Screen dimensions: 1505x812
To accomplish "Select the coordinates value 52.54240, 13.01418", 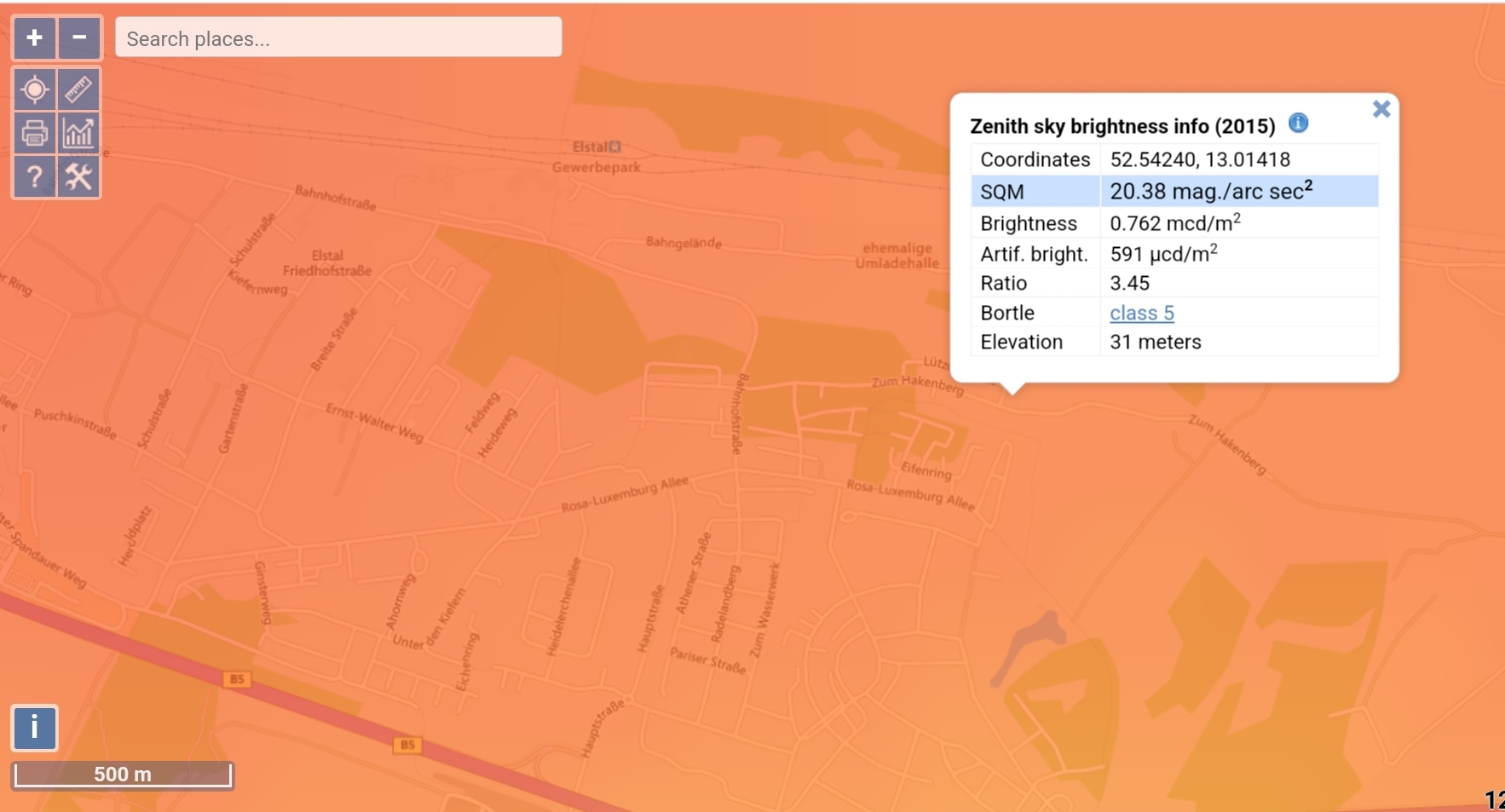I will 1200,159.
